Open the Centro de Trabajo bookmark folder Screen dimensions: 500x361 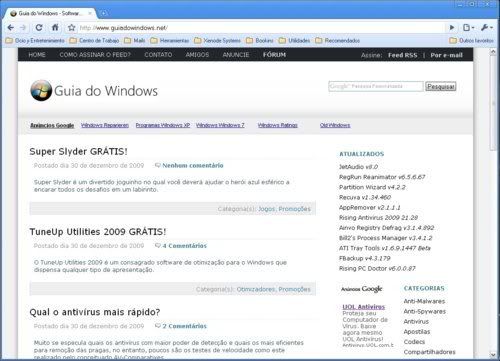pyautogui.click(x=94, y=40)
